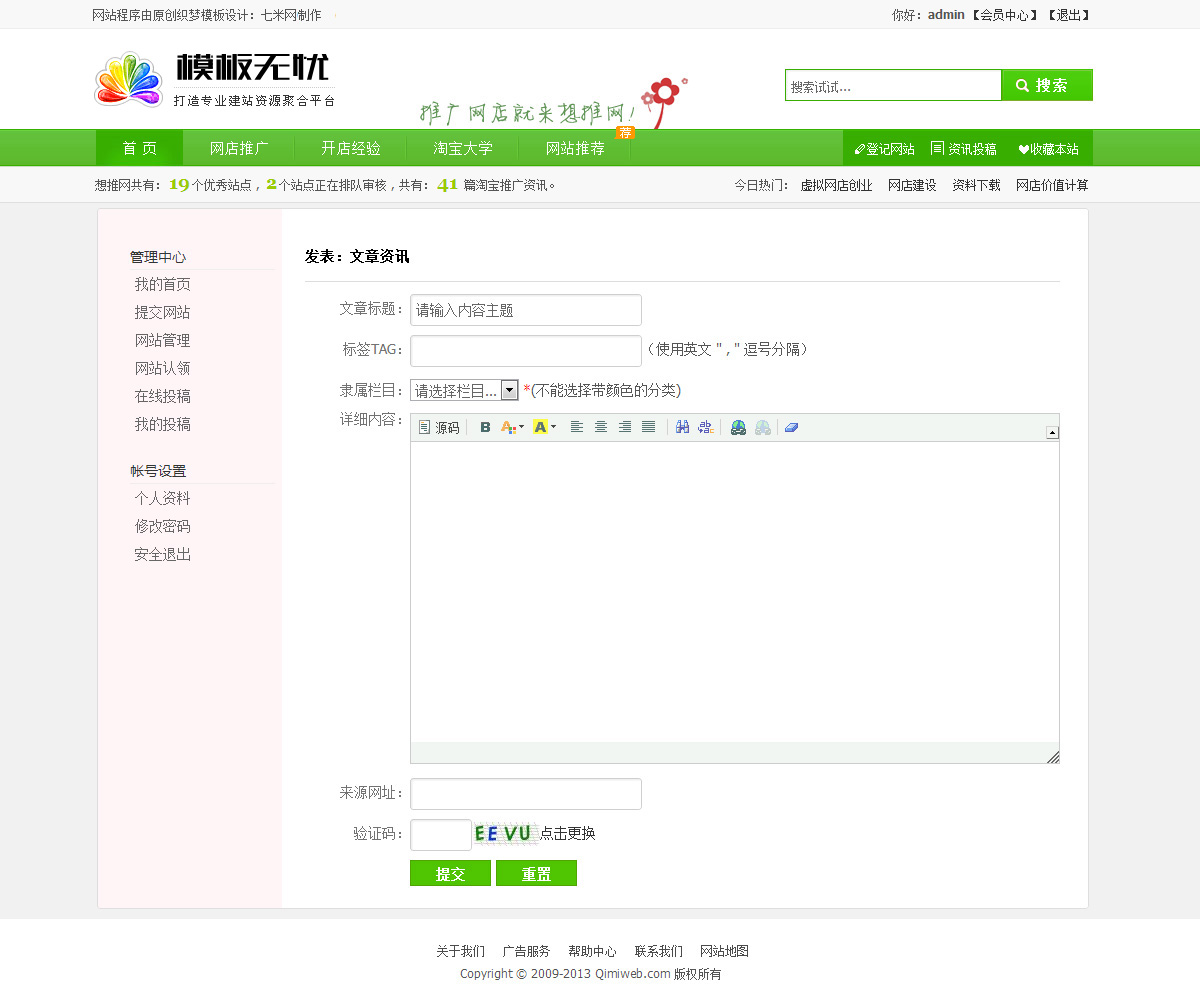
Task: Click the eraser remove format icon
Action: tap(791, 427)
